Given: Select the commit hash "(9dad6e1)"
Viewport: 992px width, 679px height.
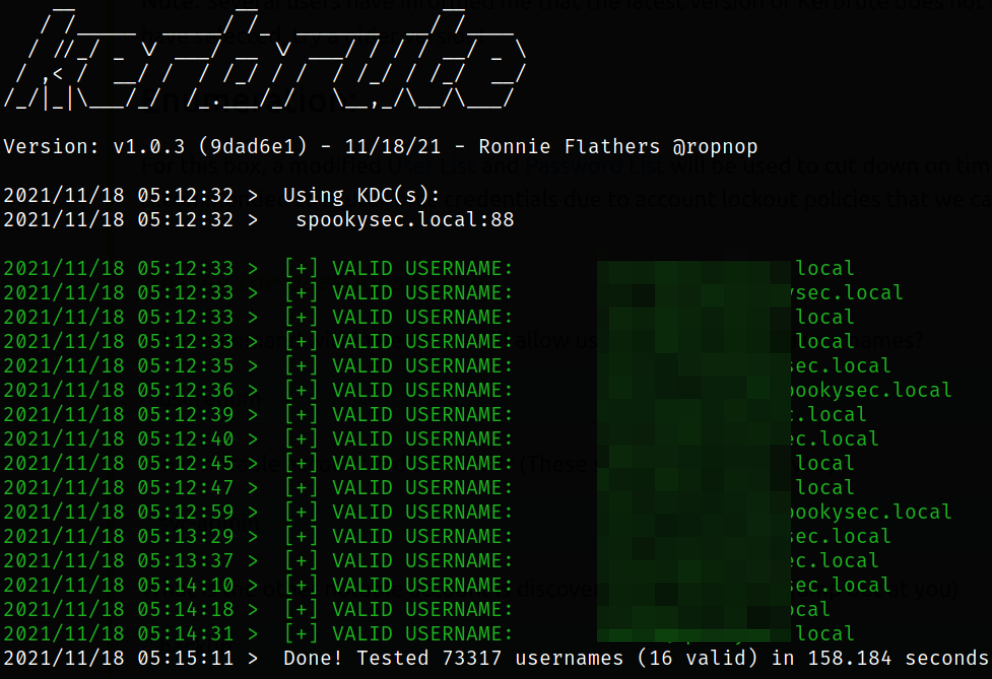Looking at the screenshot, I should (x=252, y=147).
